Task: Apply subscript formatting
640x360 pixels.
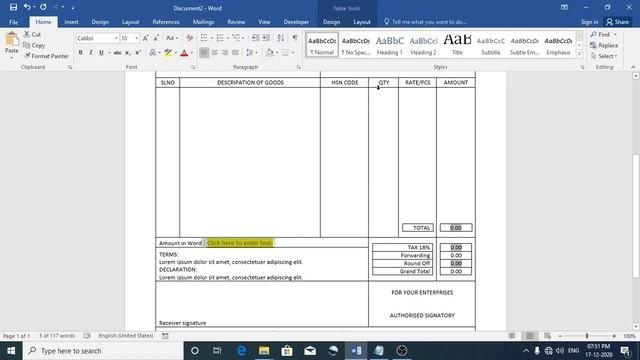Action: click(128, 53)
